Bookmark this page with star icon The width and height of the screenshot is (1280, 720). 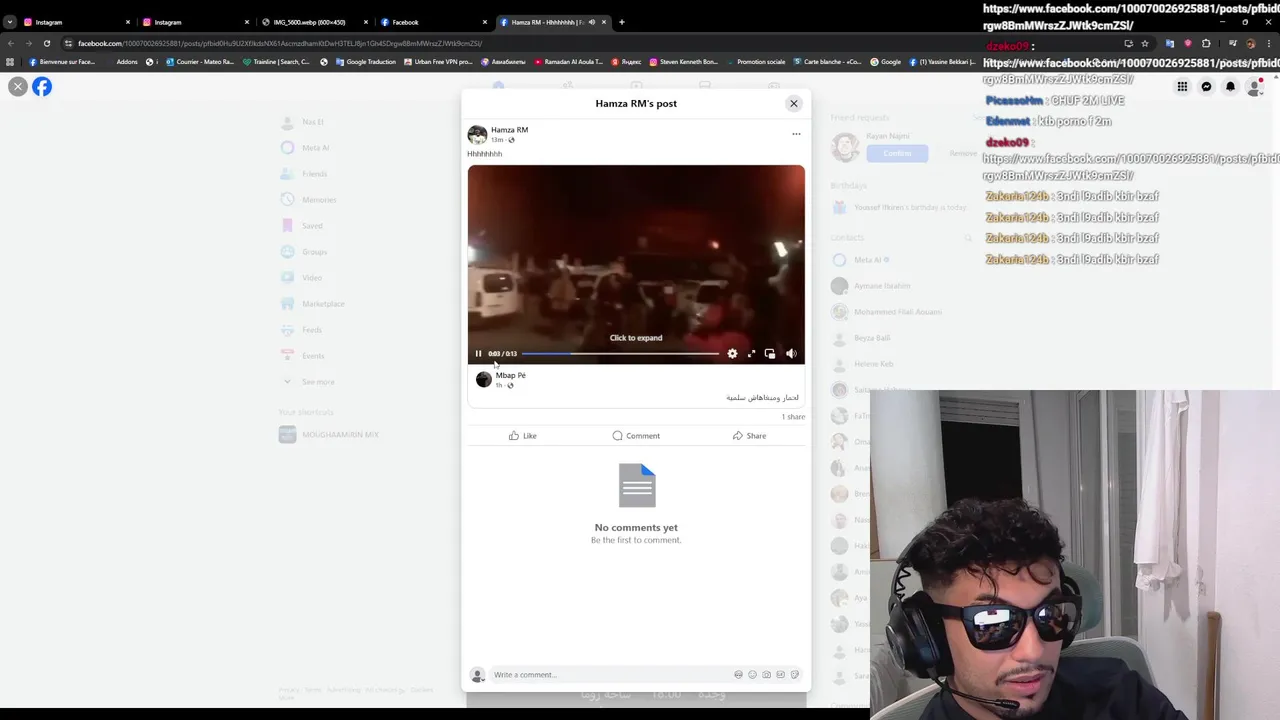coord(1144,43)
